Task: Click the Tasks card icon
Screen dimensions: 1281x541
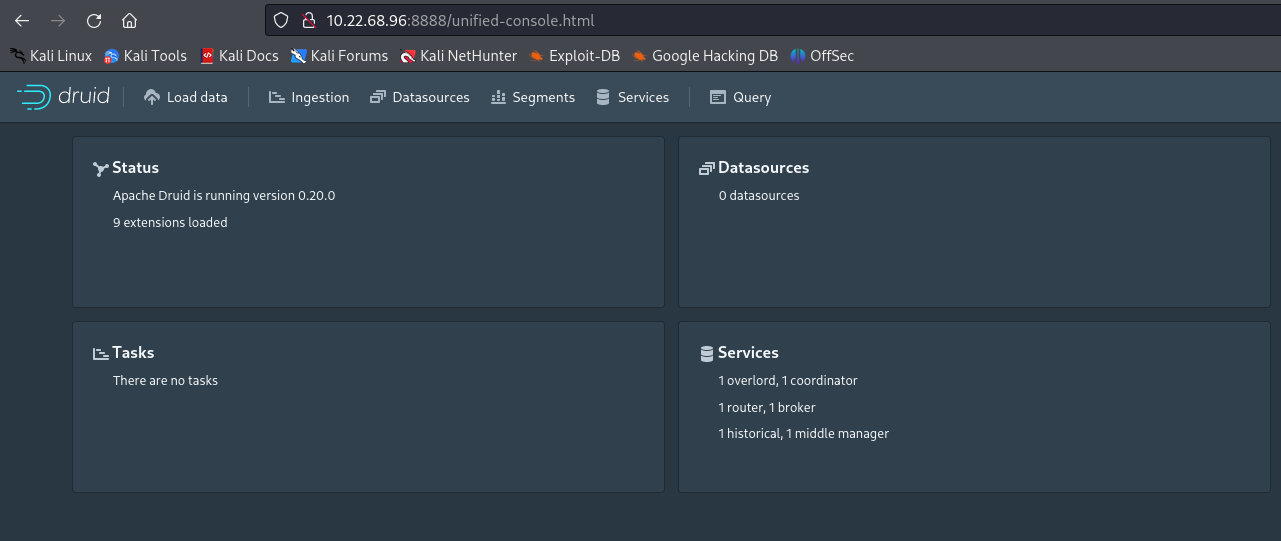Action: pyautogui.click(x=100, y=354)
